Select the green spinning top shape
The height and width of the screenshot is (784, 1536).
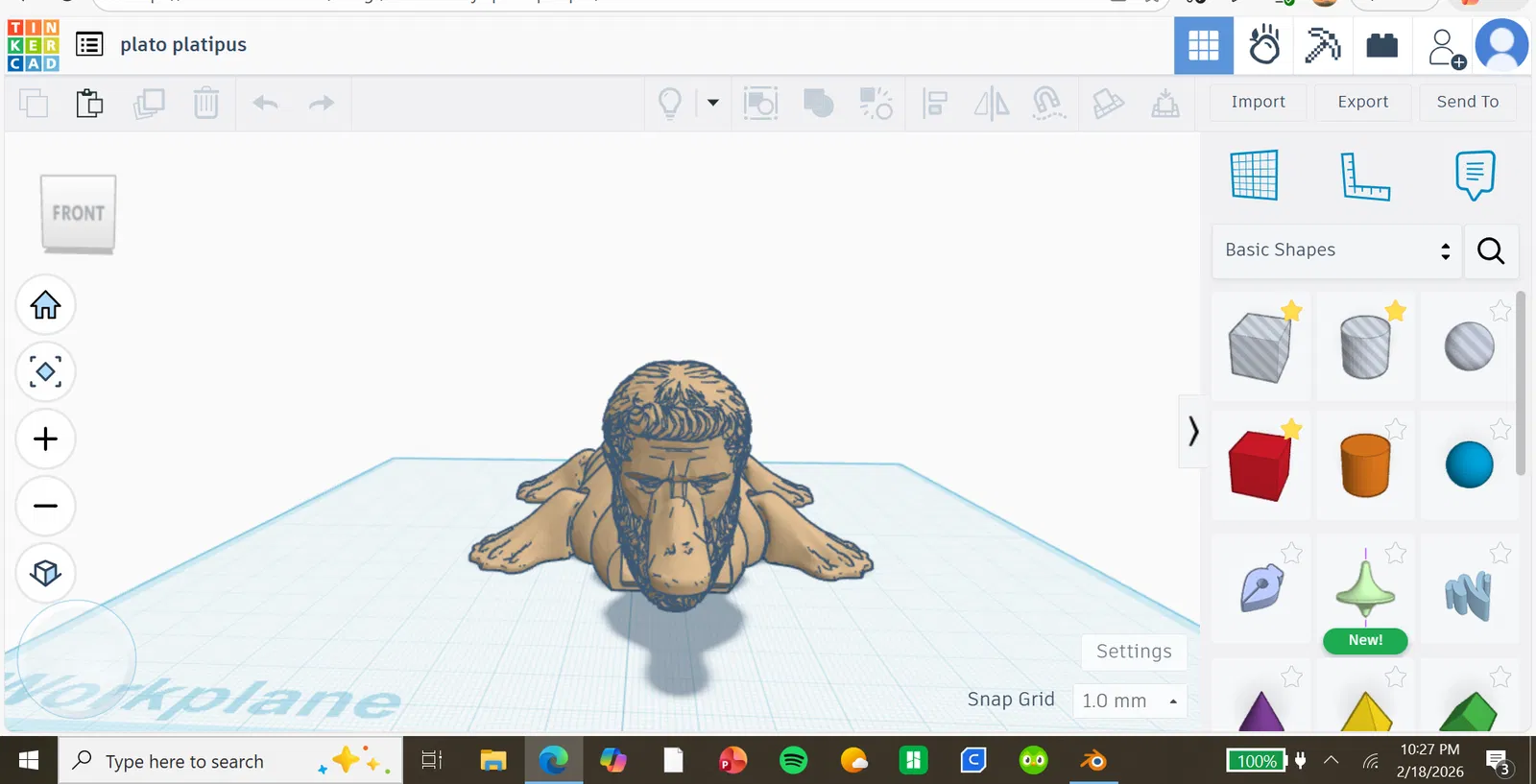click(x=1364, y=588)
